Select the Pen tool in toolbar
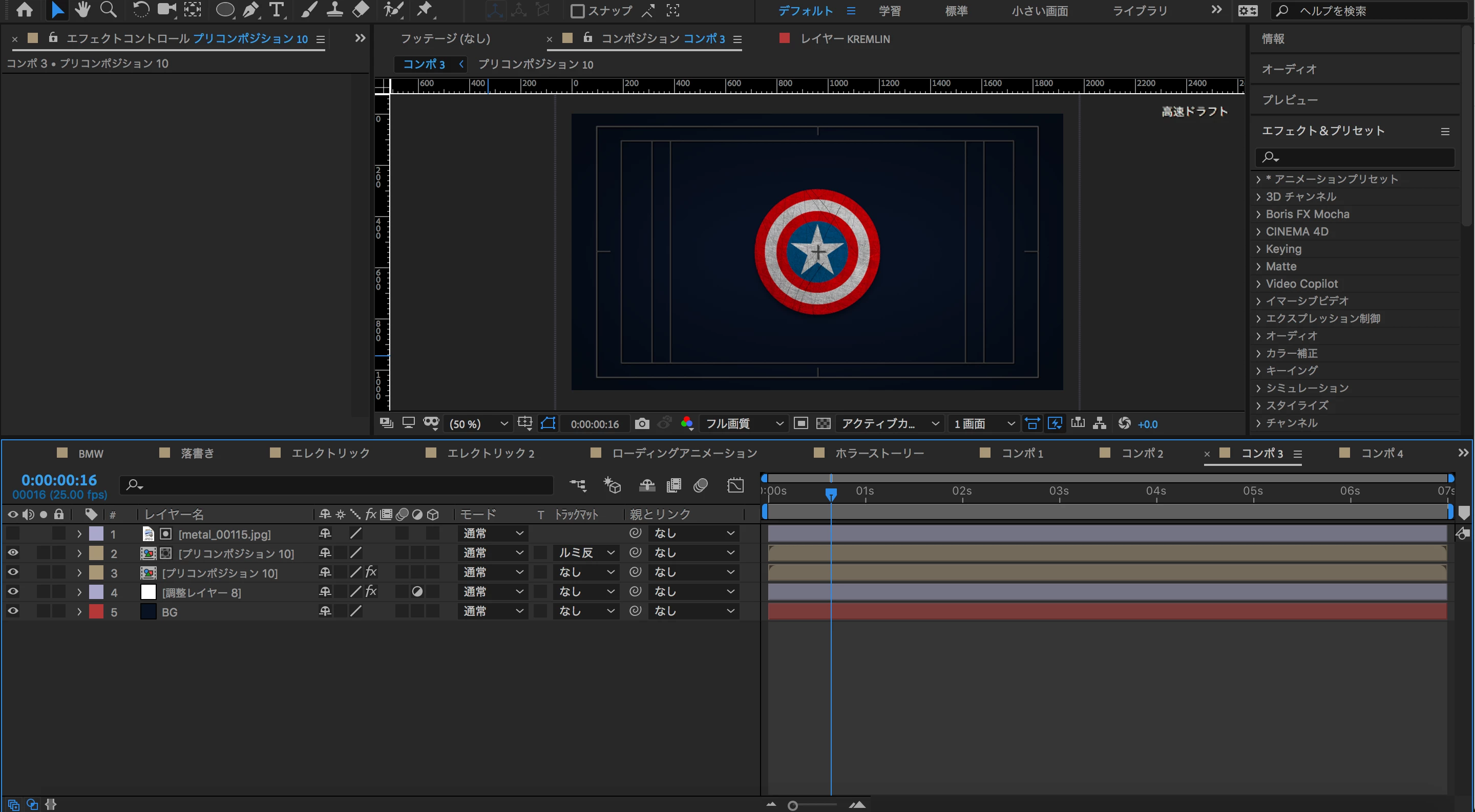The width and height of the screenshot is (1475, 812). coord(250,10)
